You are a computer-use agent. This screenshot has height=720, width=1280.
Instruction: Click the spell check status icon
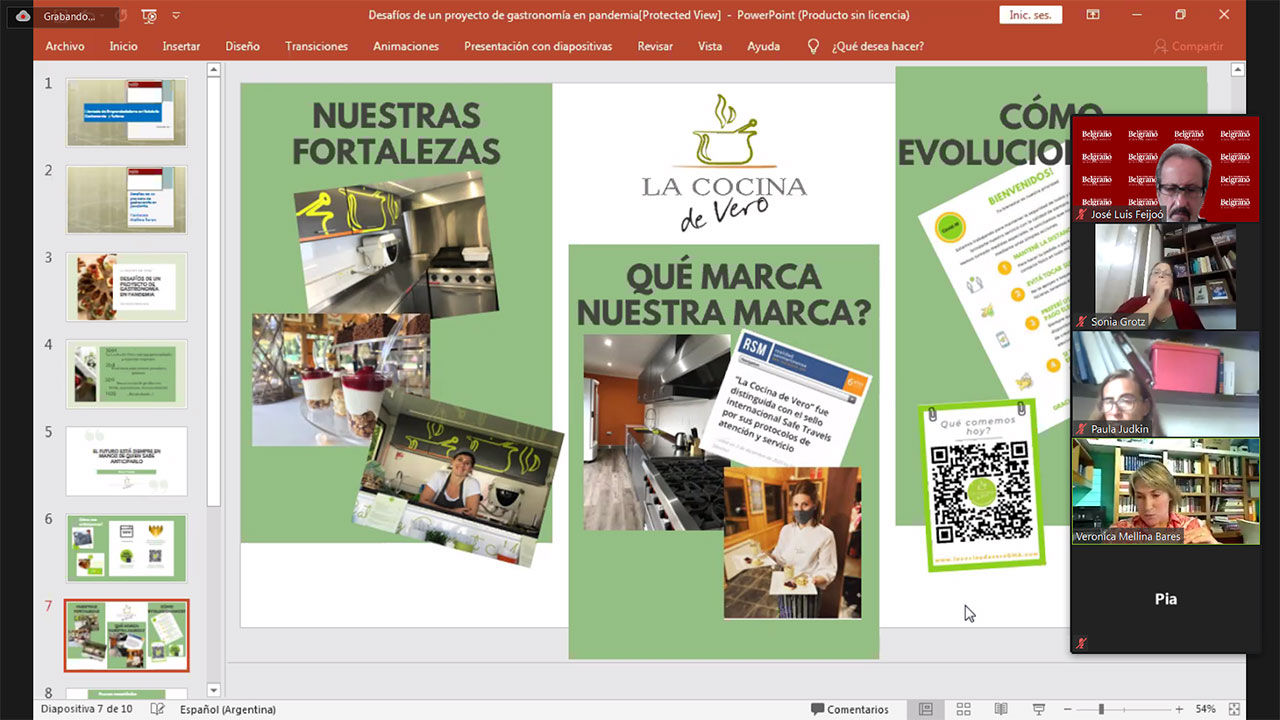point(157,709)
